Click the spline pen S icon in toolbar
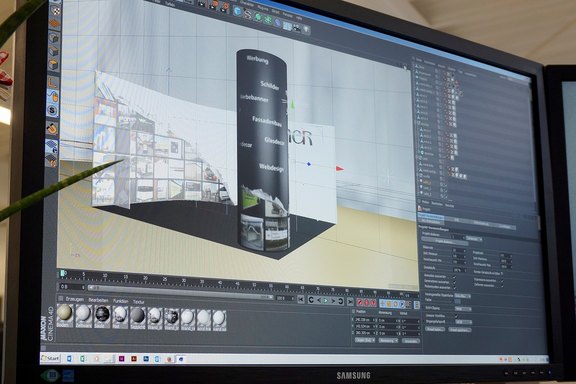The width and height of the screenshot is (576, 384). 248,14
